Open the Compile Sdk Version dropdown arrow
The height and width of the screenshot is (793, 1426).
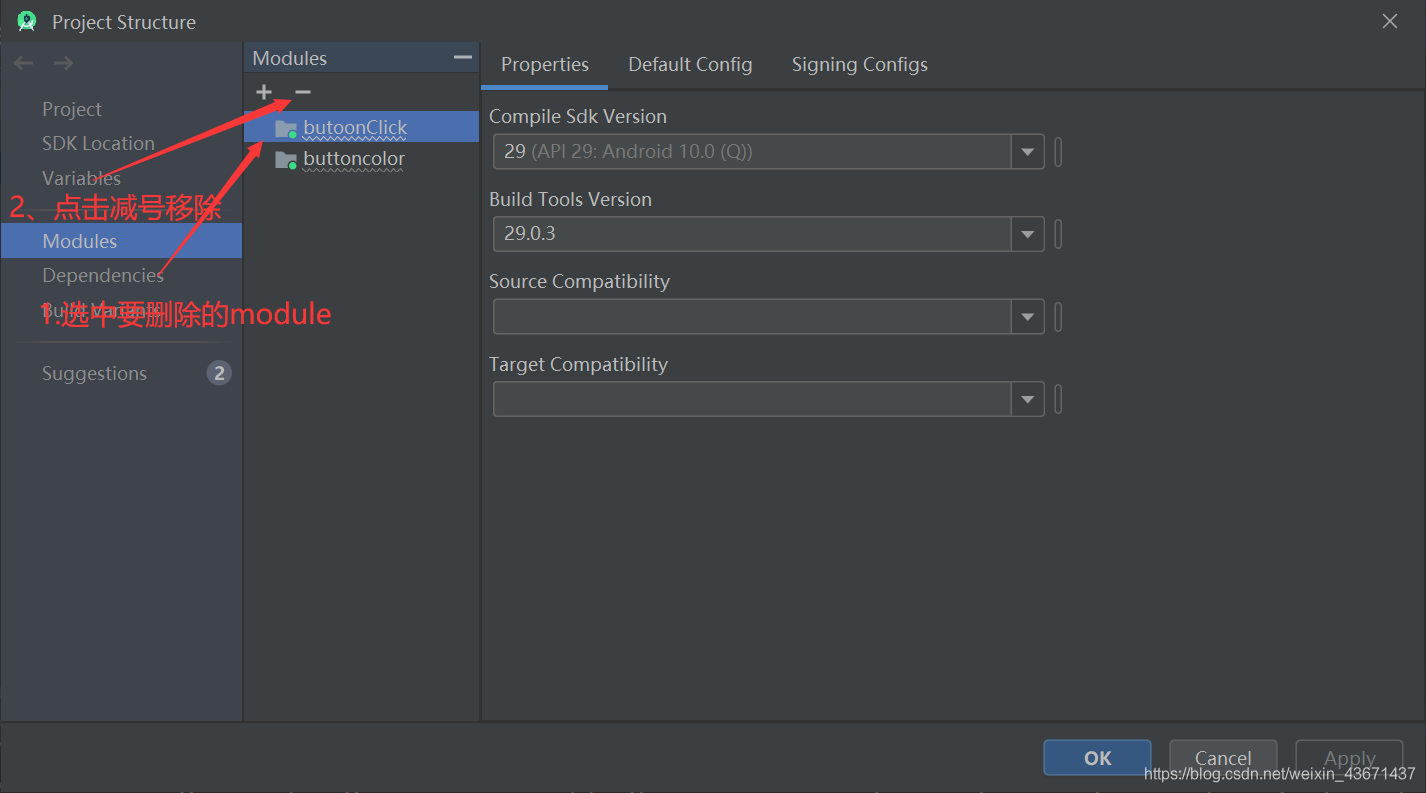pyautogui.click(x=1028, y=152)
